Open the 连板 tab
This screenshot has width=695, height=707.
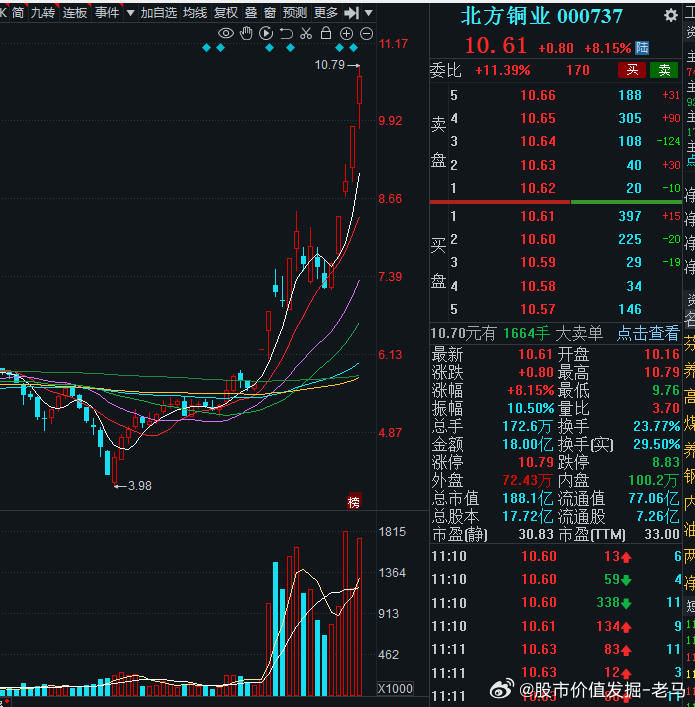(75, 13)
